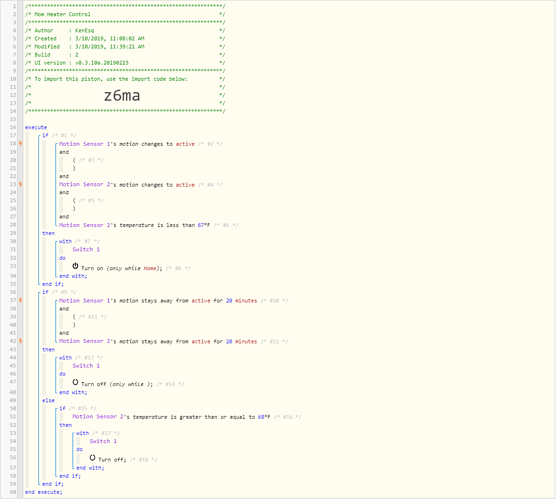The image size is (559, 500).
Task: Click the lightning bolt icon on line 23
Action: point(21,184)
